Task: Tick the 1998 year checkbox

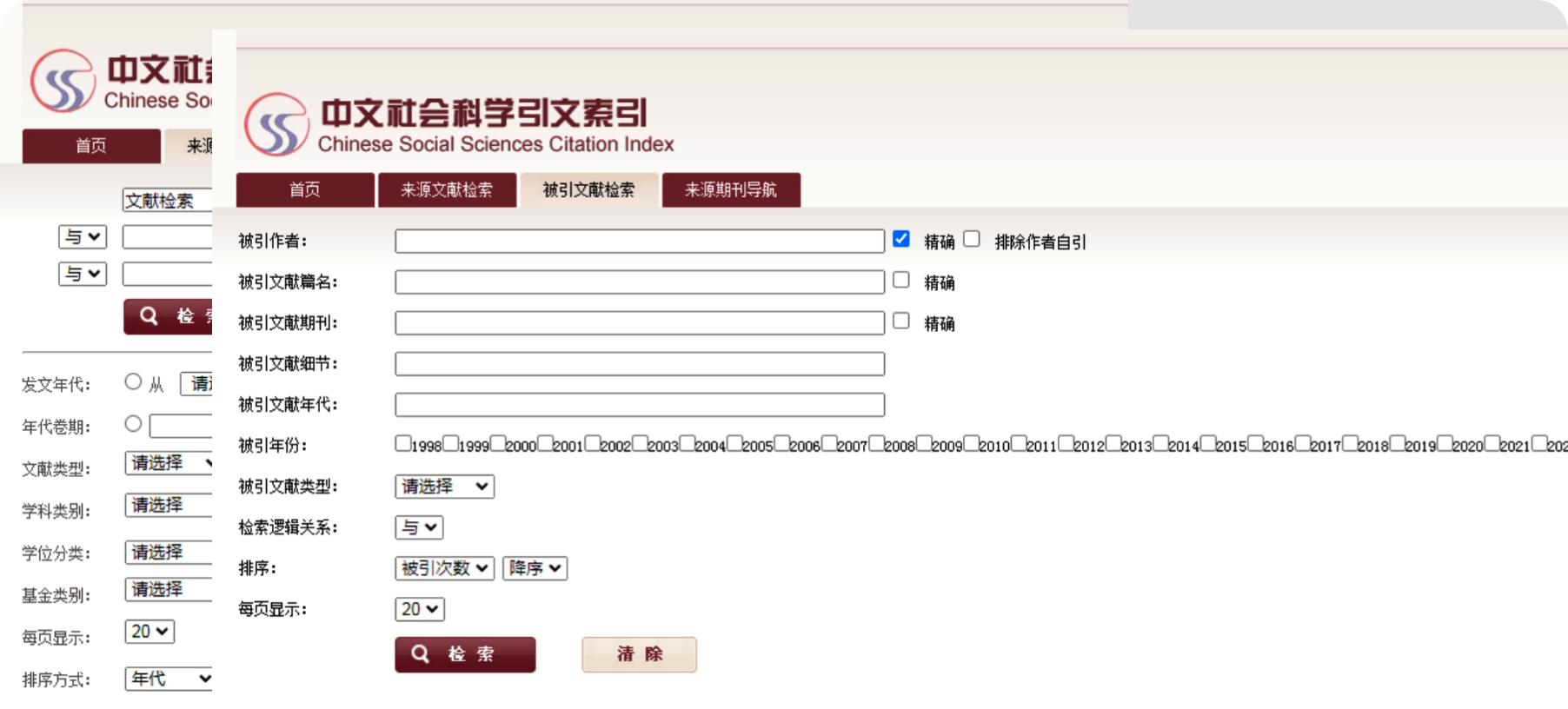Action: point(402,443)
